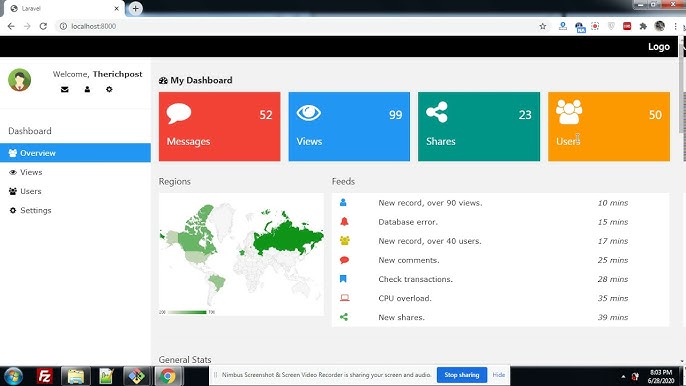Click the green map legend bar
The height and width of the screenshot is (386, 686).
tap(187, 312)
